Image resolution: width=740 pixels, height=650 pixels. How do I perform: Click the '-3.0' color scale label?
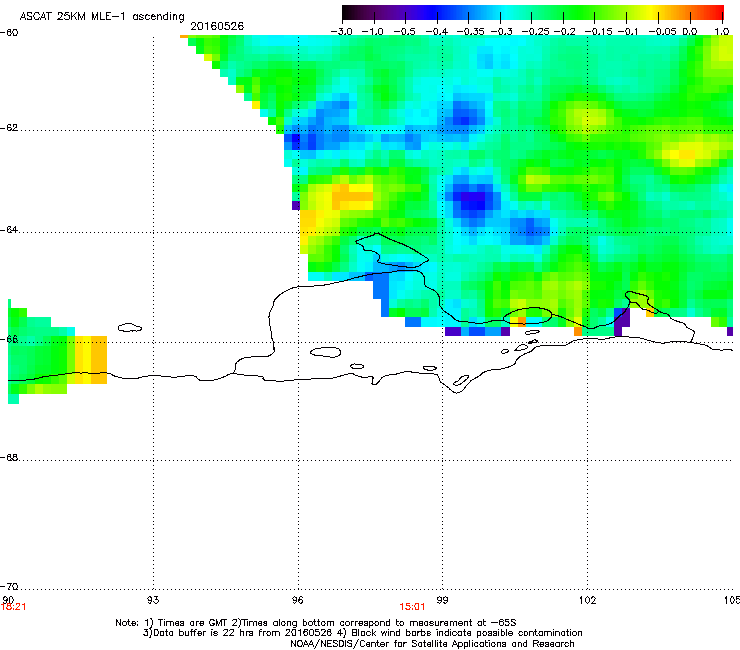(x=341, y=32)
